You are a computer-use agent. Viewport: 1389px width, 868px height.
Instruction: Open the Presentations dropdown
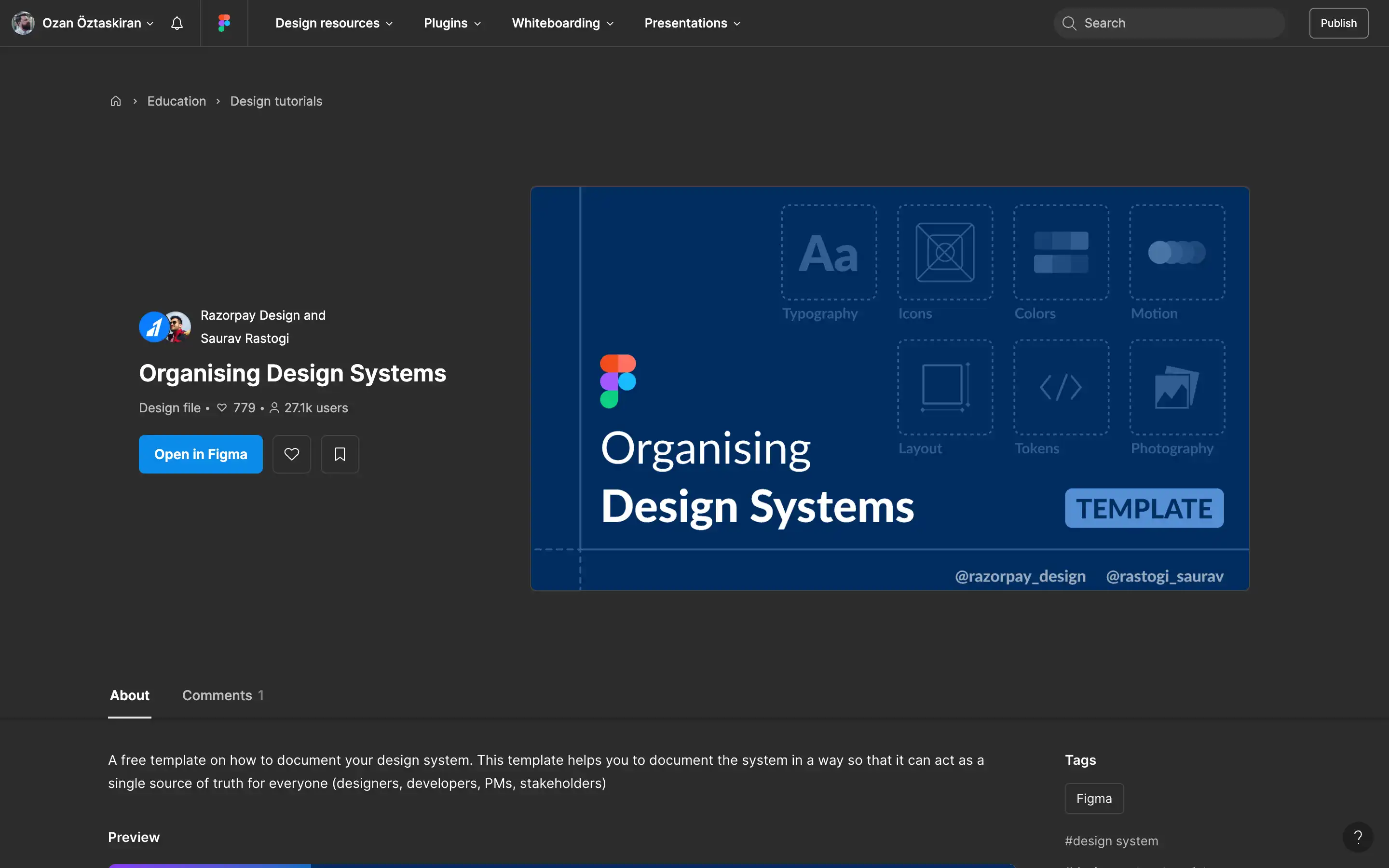(x=692, y=23)
